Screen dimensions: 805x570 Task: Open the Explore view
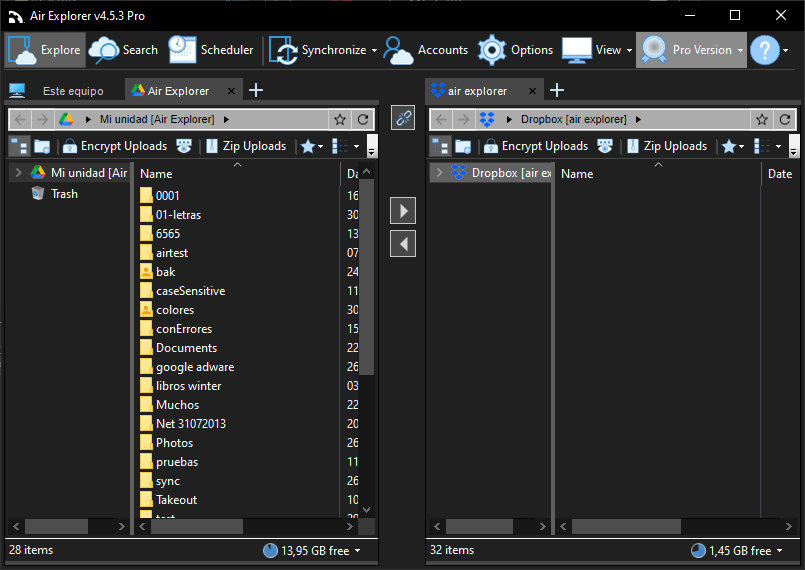[45, 50]
